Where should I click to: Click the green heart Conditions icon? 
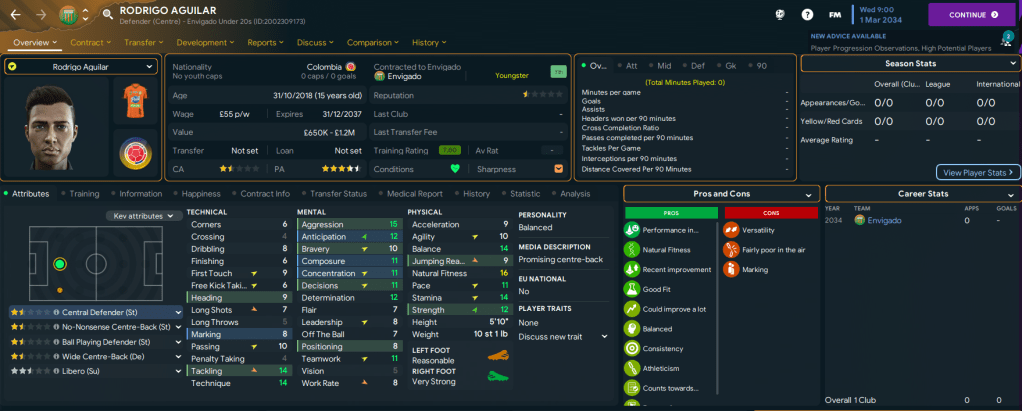point(455,169)
